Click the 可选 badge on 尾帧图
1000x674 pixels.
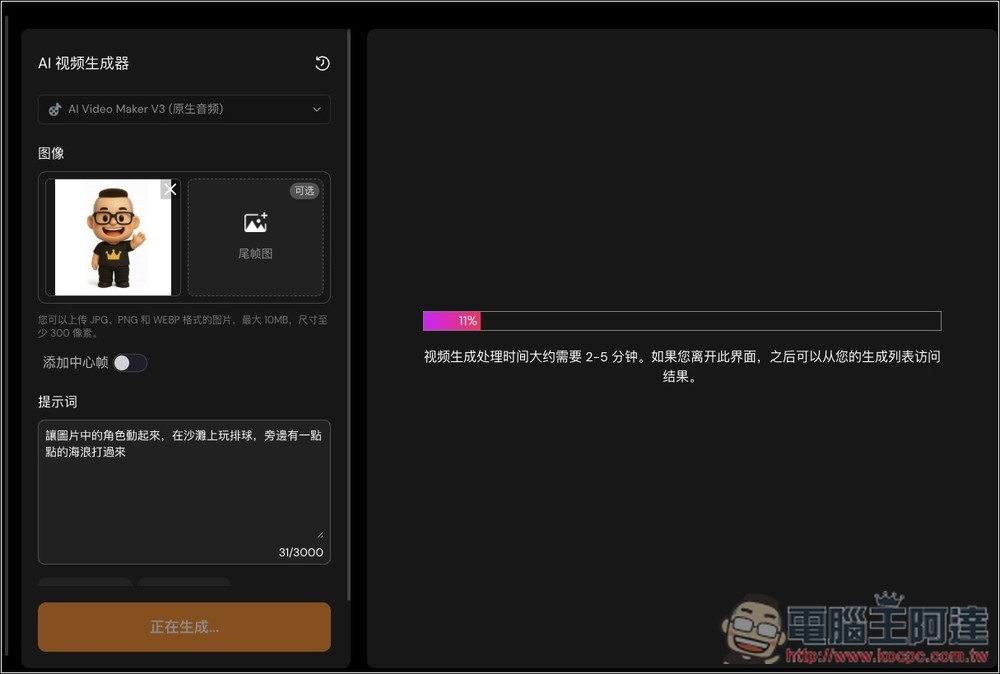pos(304,191)
